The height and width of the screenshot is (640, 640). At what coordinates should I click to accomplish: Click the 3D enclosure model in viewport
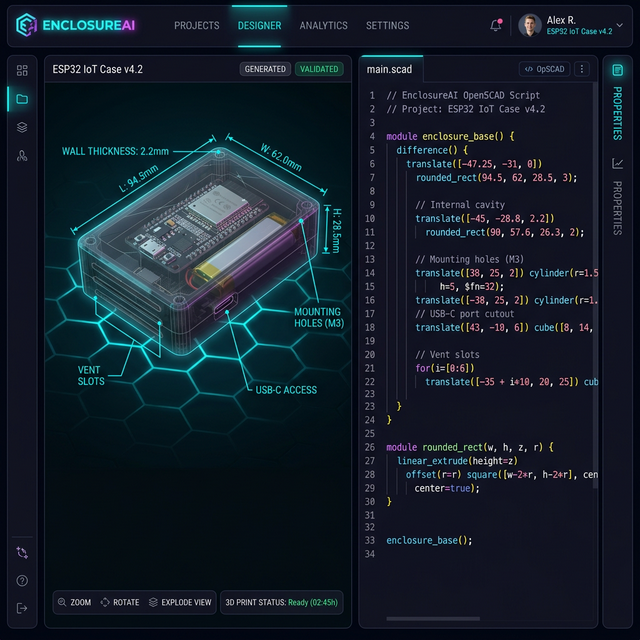click(198, 249)
